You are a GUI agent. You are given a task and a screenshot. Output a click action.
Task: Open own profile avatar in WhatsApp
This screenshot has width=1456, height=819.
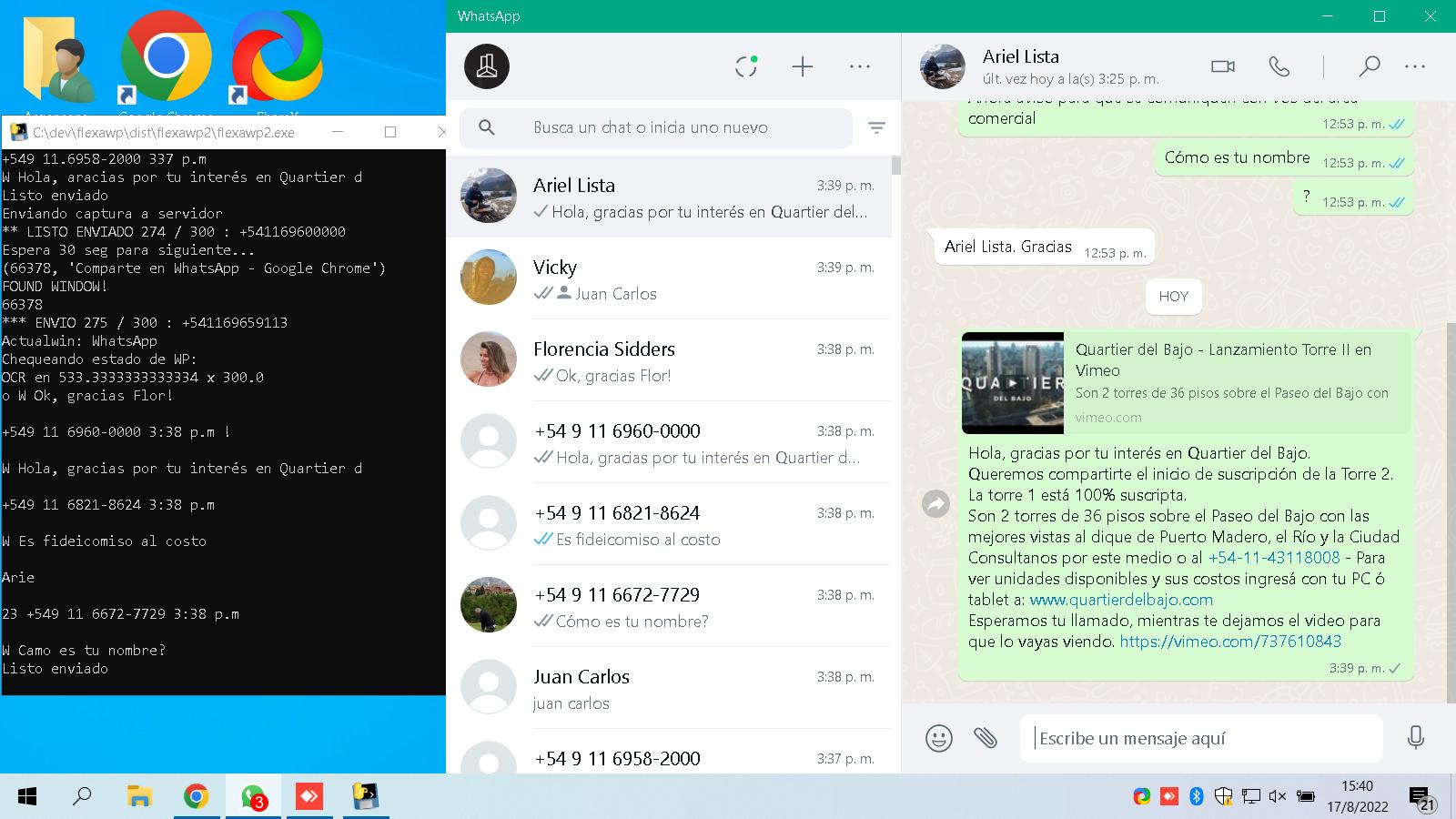pyautogui.click(x=487, y=66)
